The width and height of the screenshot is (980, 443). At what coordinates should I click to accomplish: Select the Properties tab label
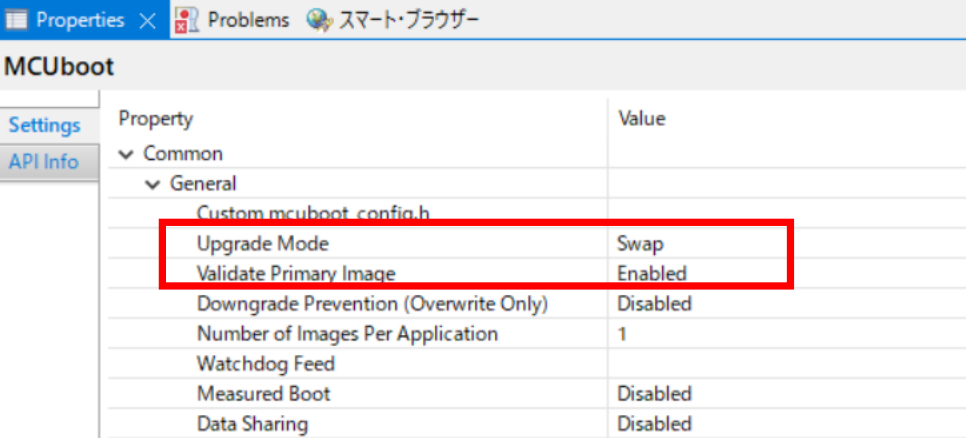click(80, 20)
